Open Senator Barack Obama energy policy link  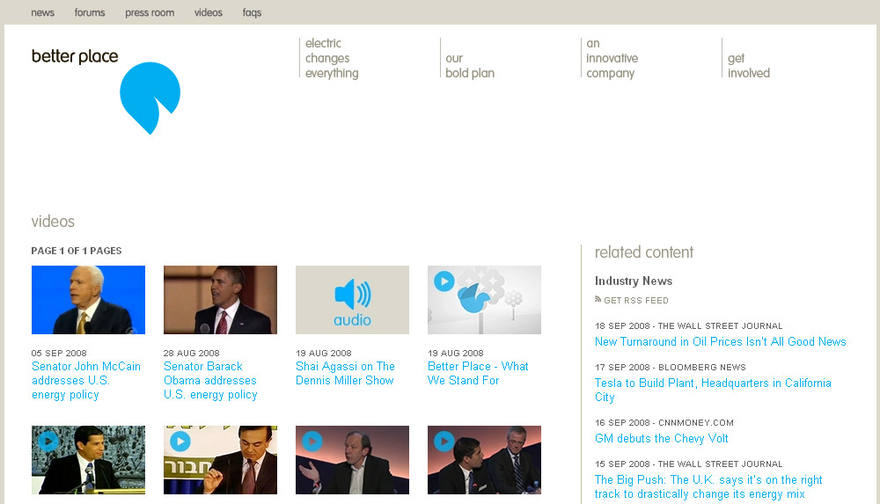(210, 381)
